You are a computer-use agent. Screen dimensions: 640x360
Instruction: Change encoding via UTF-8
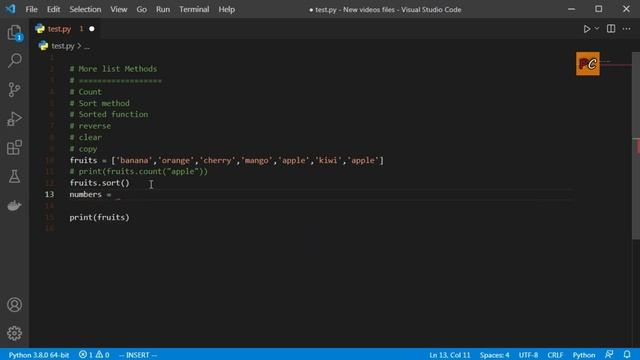pos(528,355)
